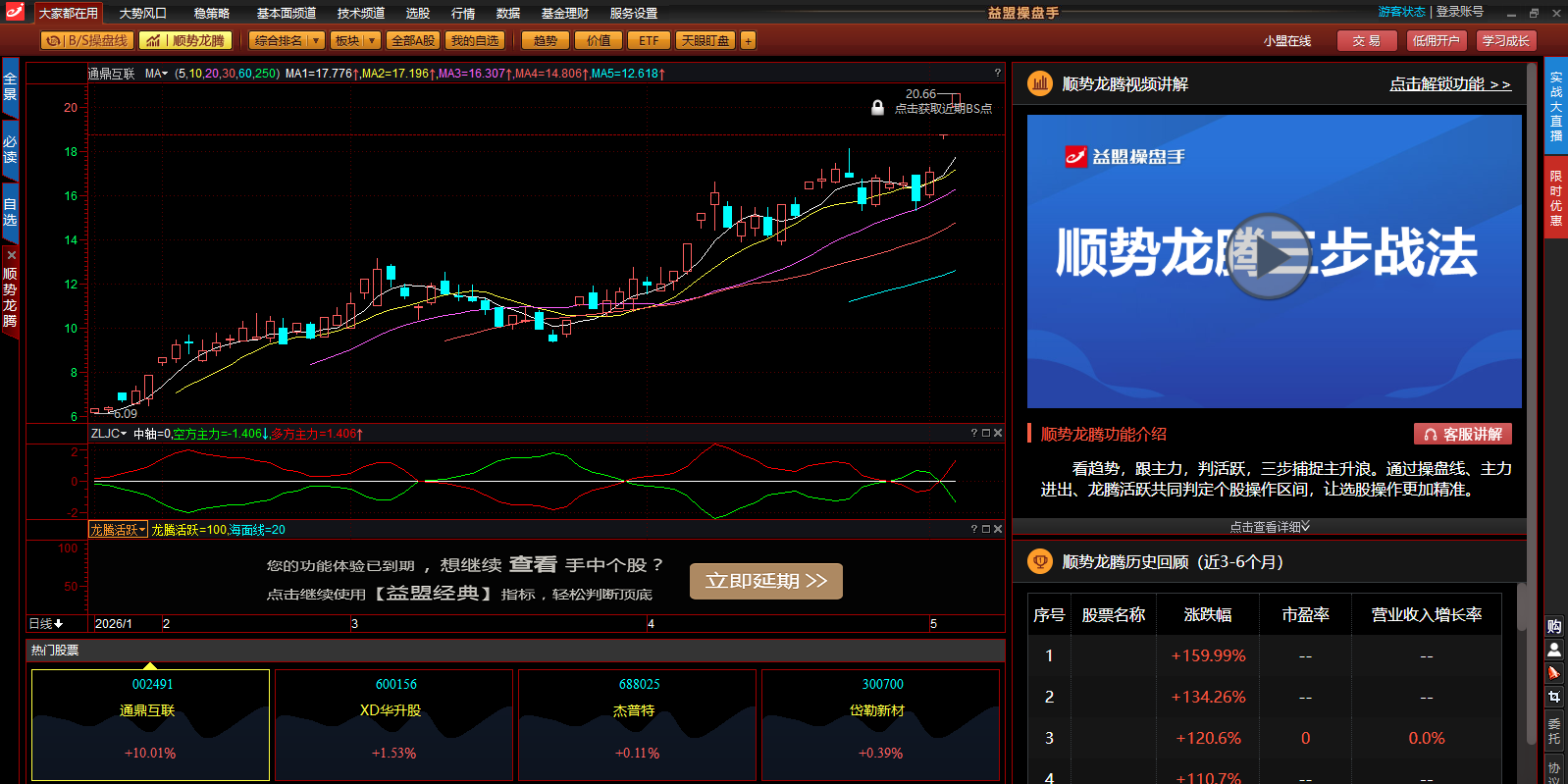Select hot stock card 300700 岱勒新材
The width and height of the screenshot is (1568, 784).
point(881,724)
